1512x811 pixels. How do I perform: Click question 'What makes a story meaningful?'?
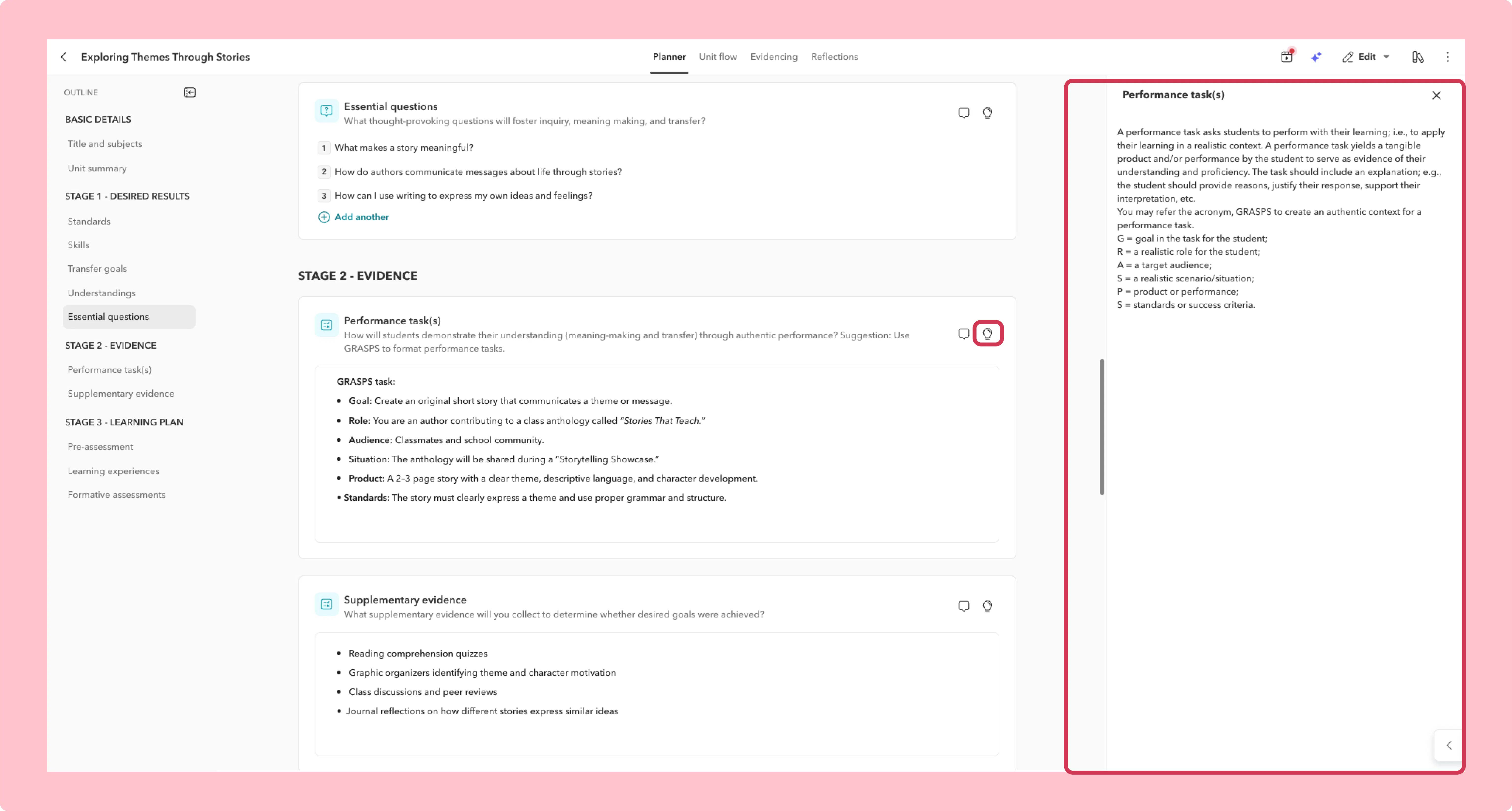pyautogui.click(x=404, y=147)
